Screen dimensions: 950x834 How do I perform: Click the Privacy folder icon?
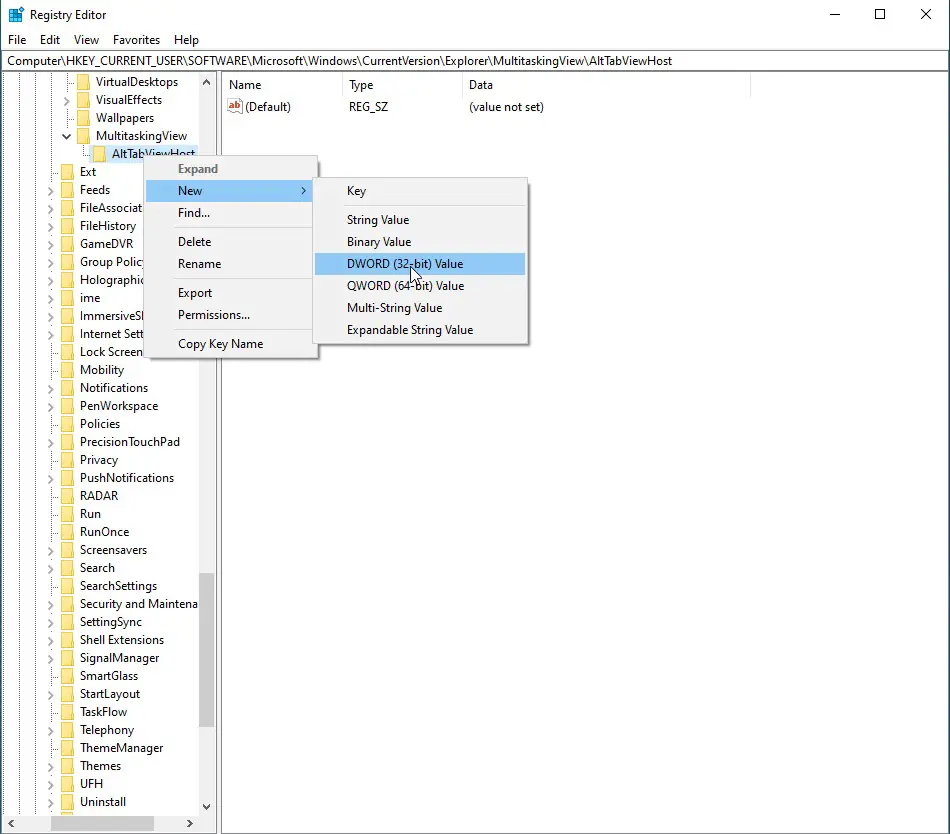(x=67, y=460)
